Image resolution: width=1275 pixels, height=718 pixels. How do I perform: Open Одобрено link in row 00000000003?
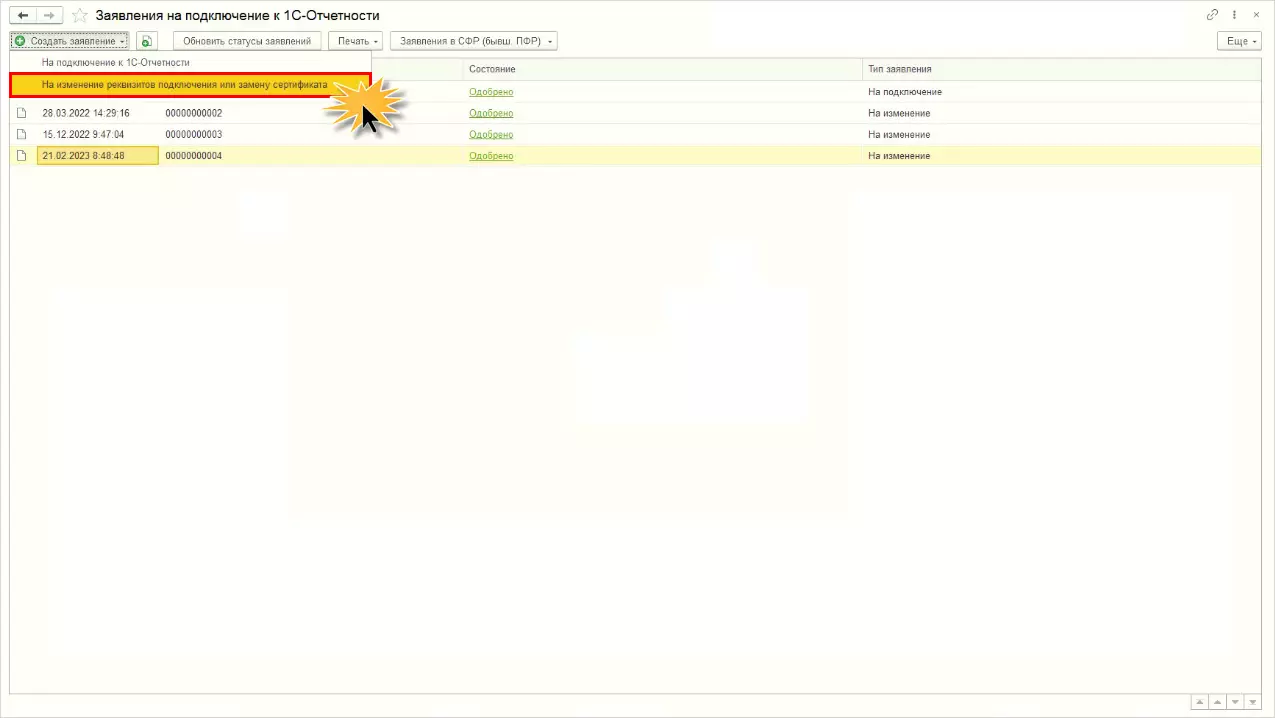[491, 134]
